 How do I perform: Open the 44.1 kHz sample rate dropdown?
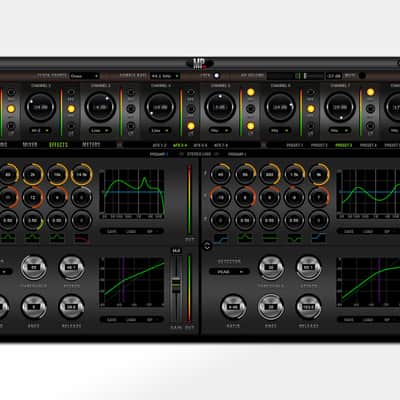(x=165, y=76)
